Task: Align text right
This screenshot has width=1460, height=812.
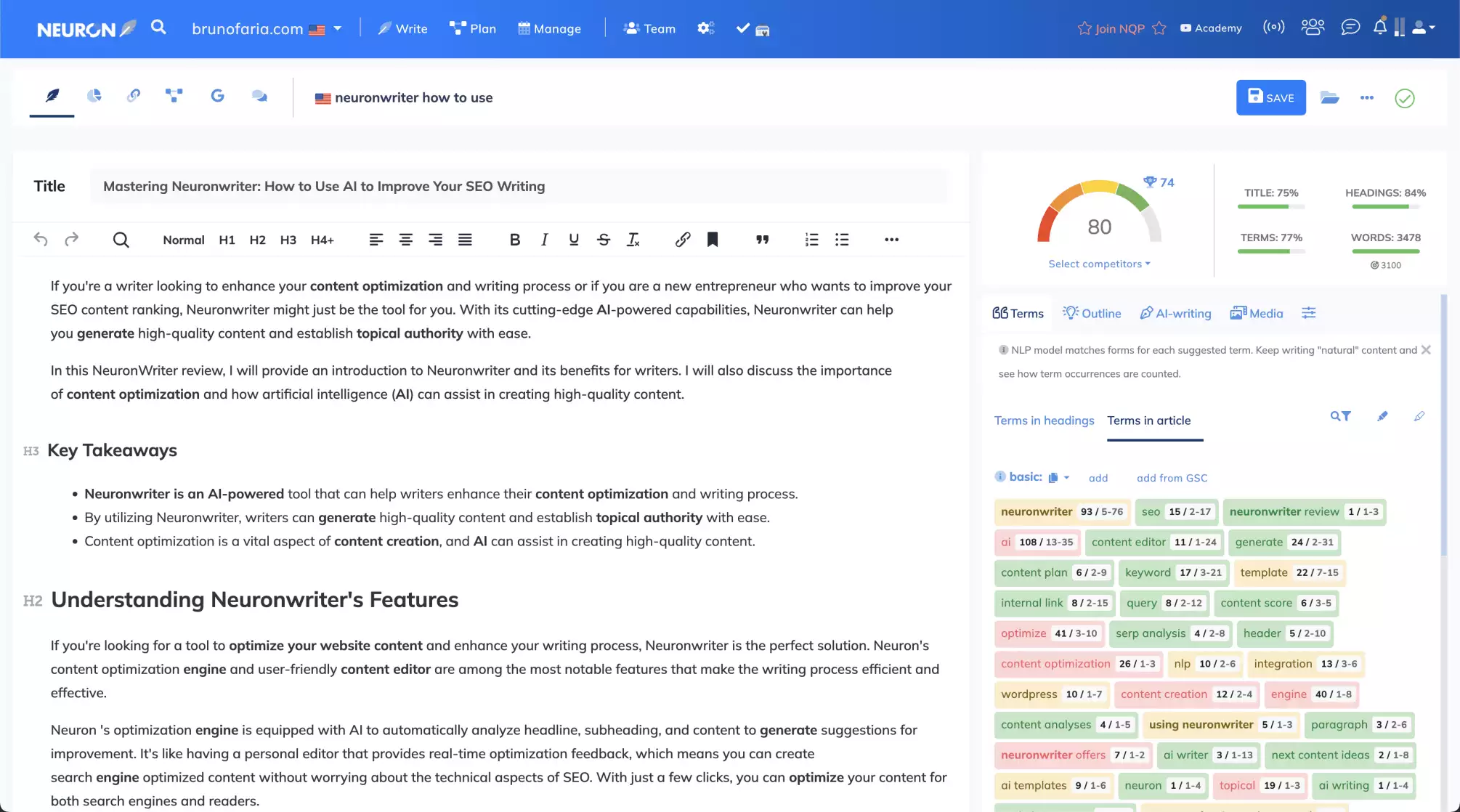Action: tap(435, 240)
